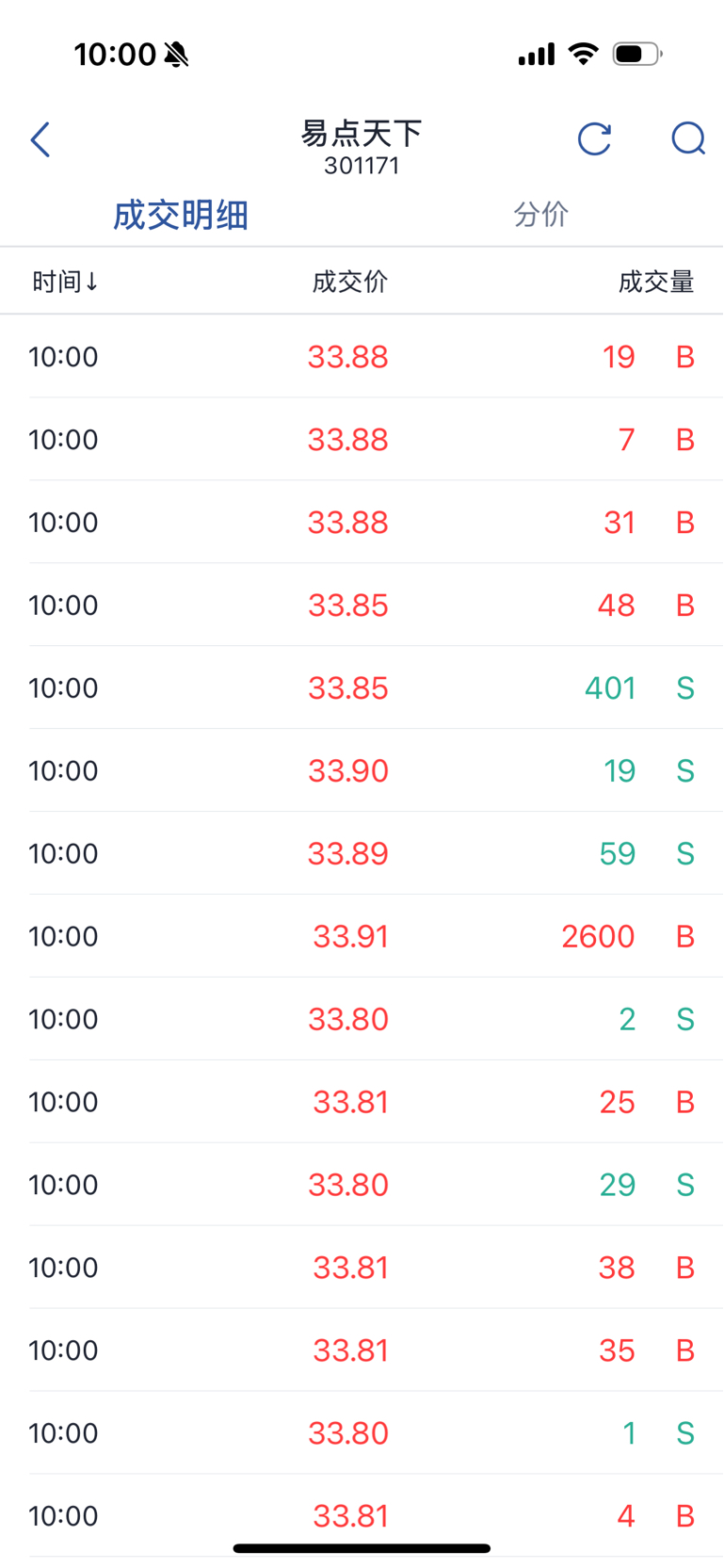Tap the back arrow icon
Viewport: 724px width, 1568px height.
point(40,140)
